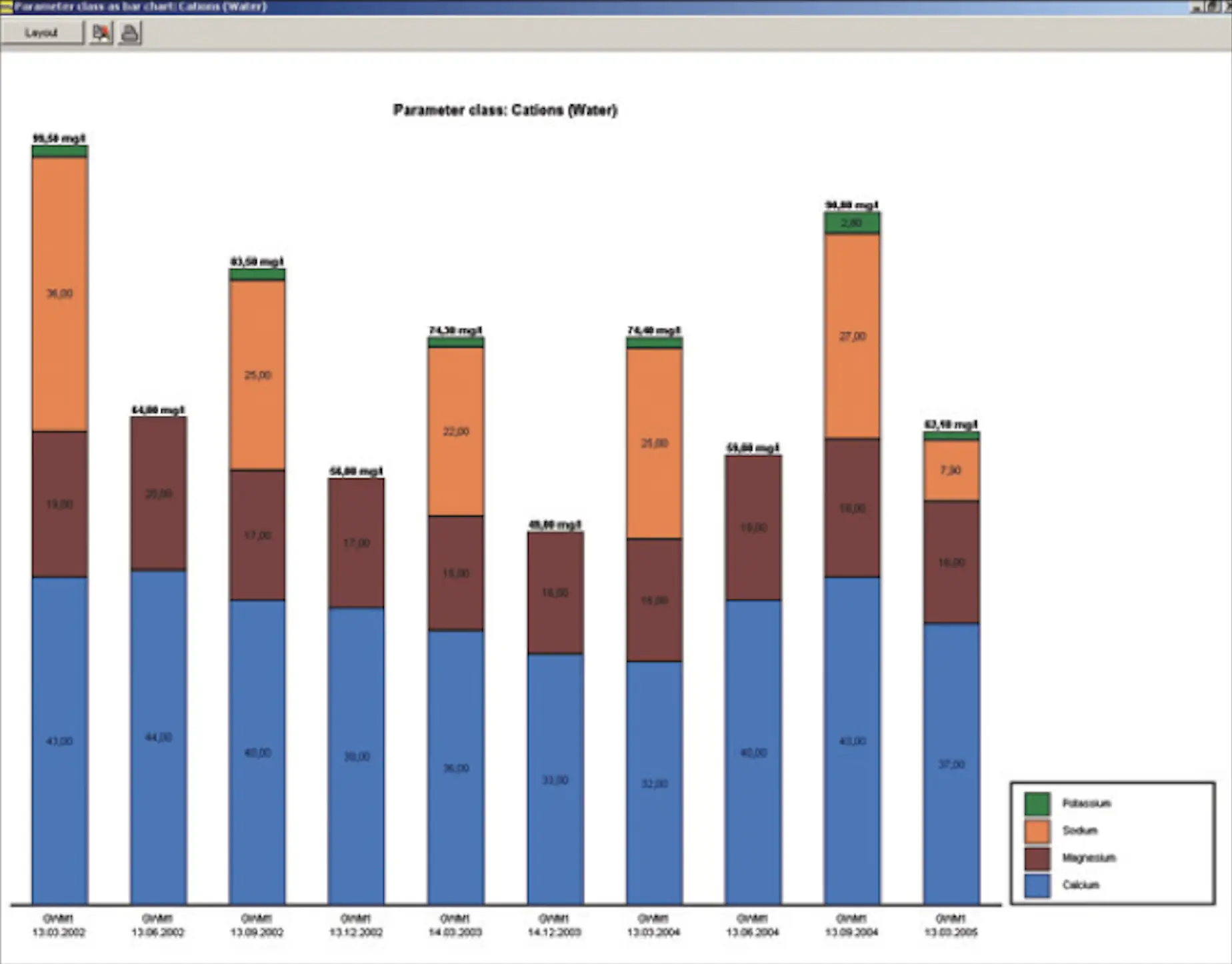The width and height of the screenshot is (1232, 964).
Task: Select the Sodium segment of the 13.09.2004 bar
Action: [x=852, y=336]
